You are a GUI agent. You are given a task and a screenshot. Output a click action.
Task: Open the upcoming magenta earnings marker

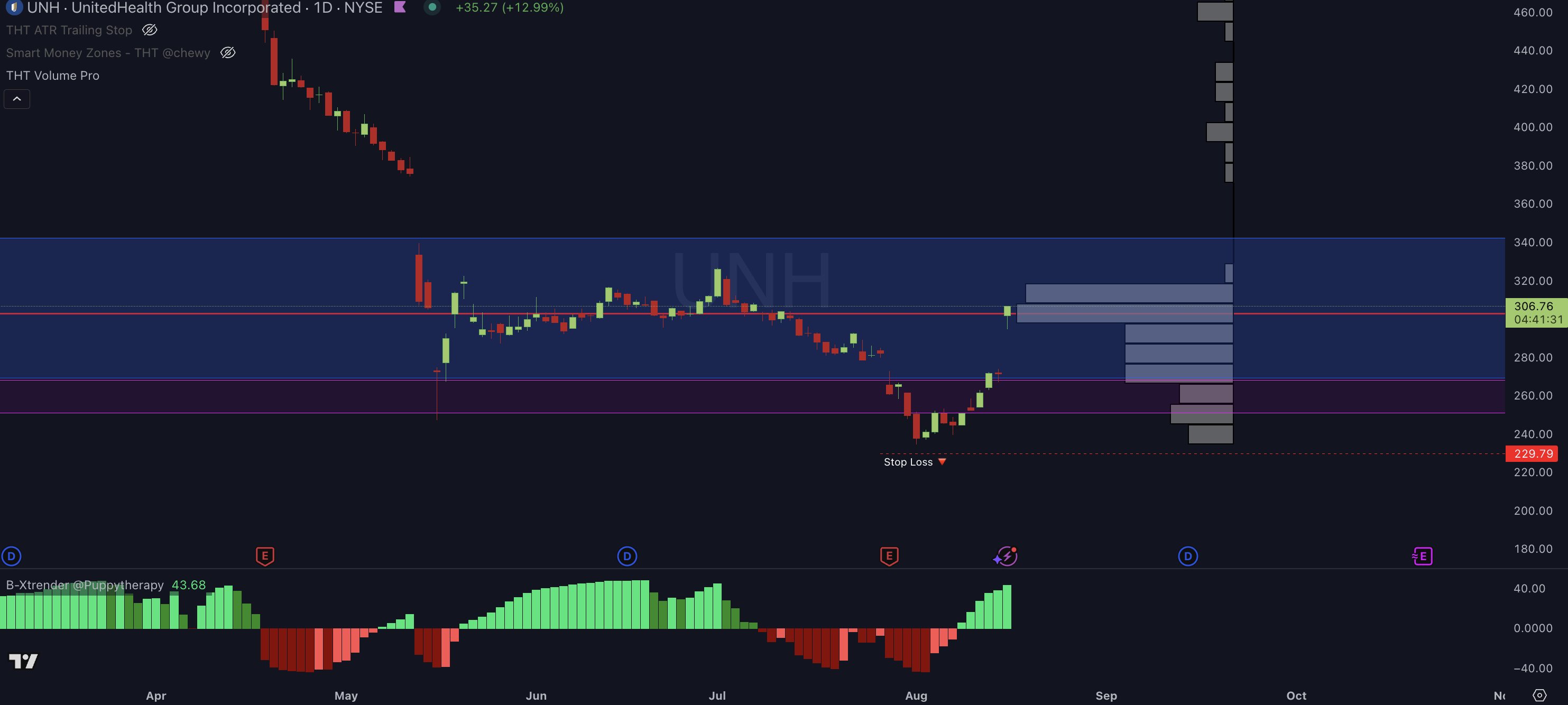[x=1423, y=556]
